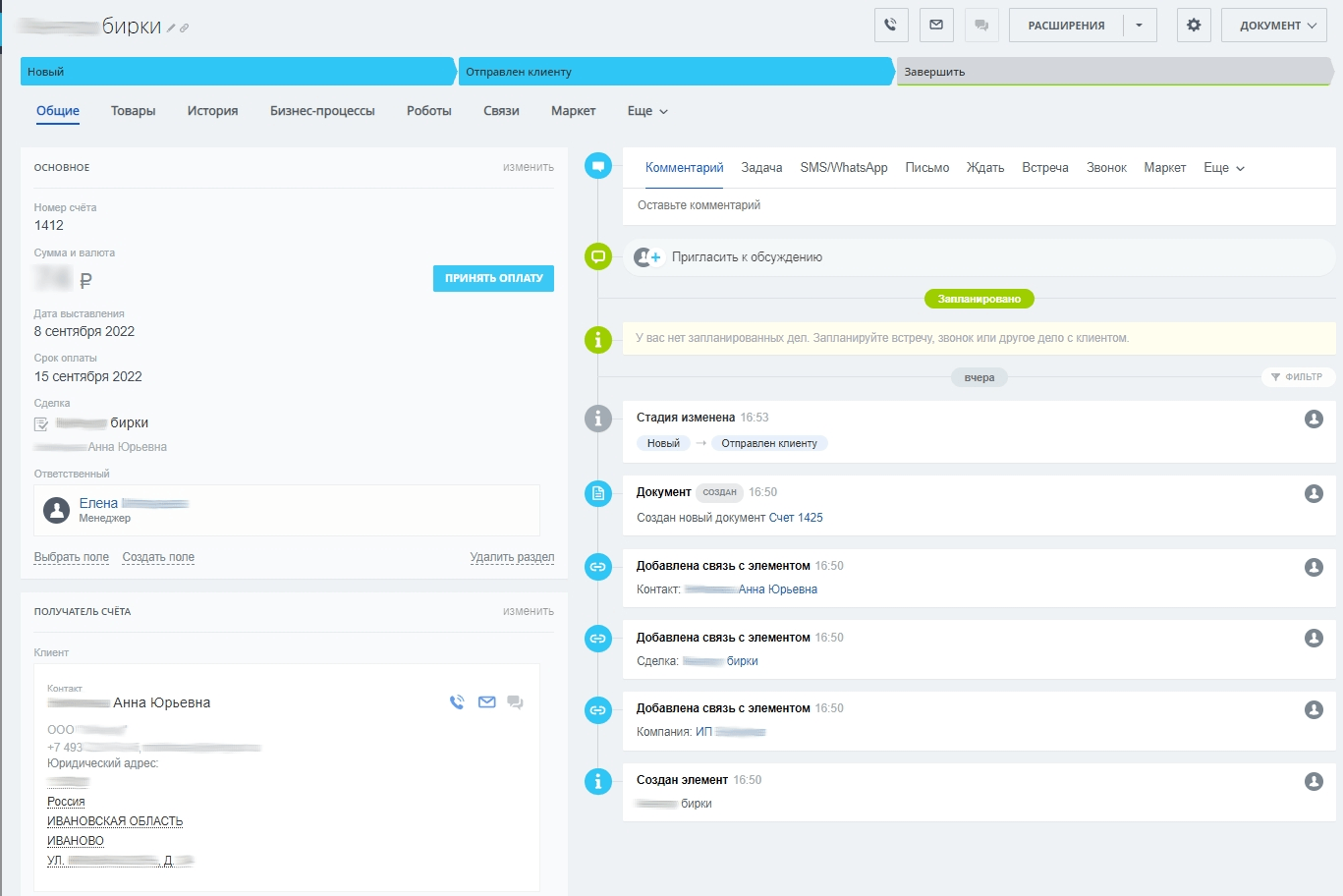This screenshot has height=896, width=1343.
Task: Open the Роботы tab
Action: coord(429,111)
